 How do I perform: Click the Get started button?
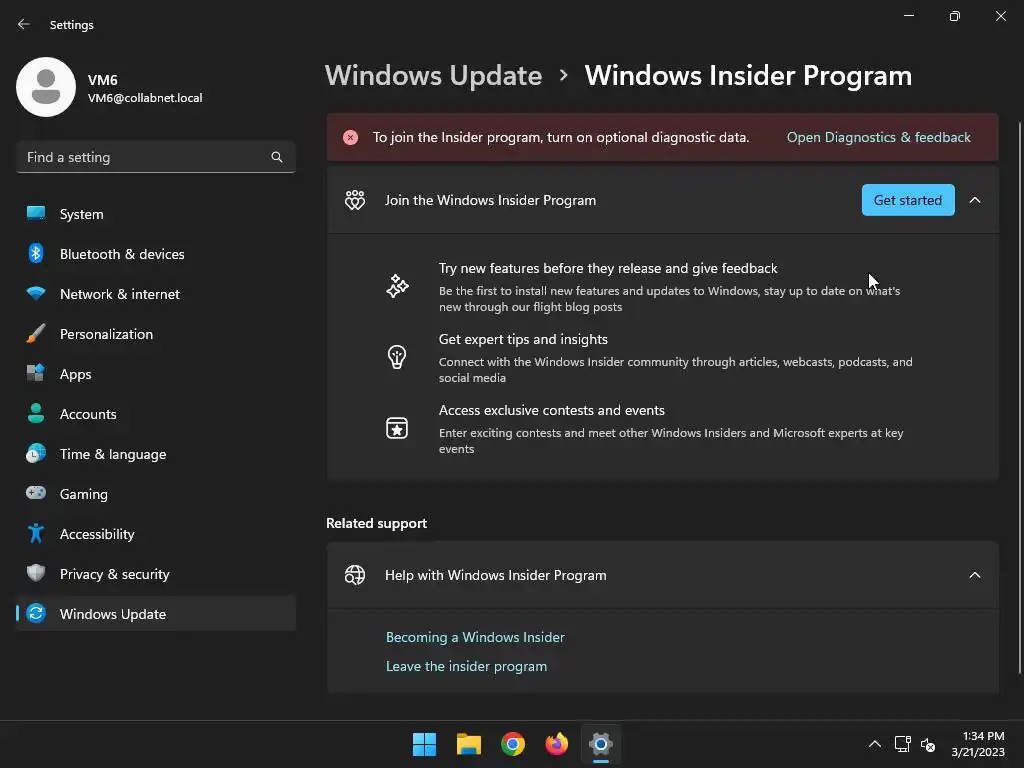point(908,200)
